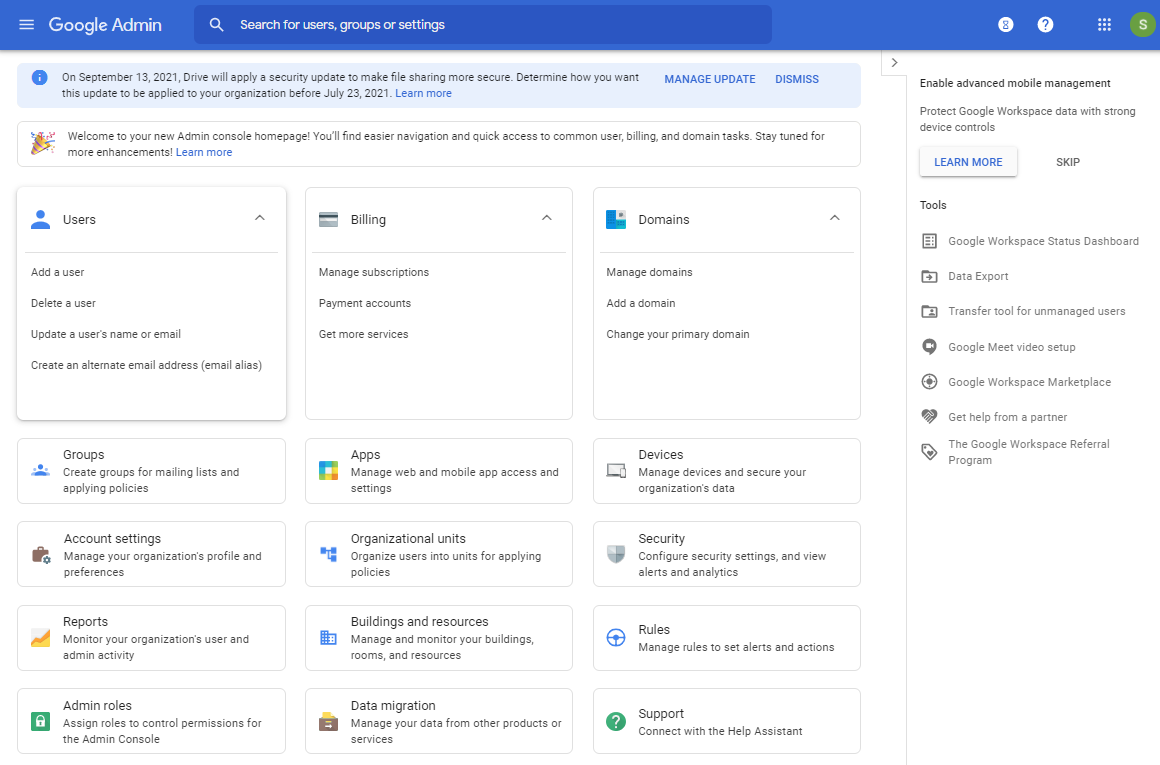Click the Account settings briefcase icon
Viewport: 1160px width, 765px height.
tap(41, 554)
